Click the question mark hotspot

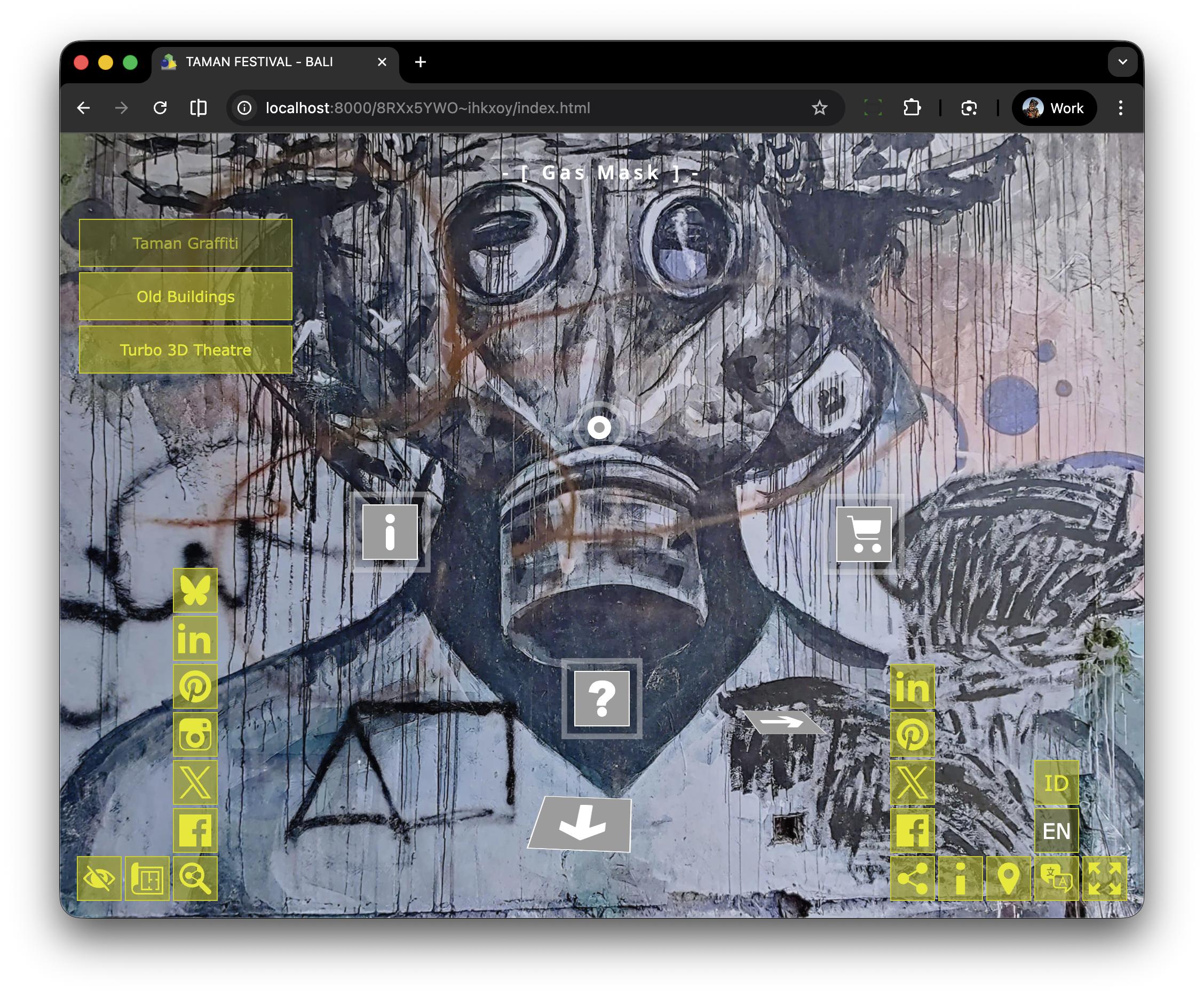pyautogui.click(x=601, y=698)
